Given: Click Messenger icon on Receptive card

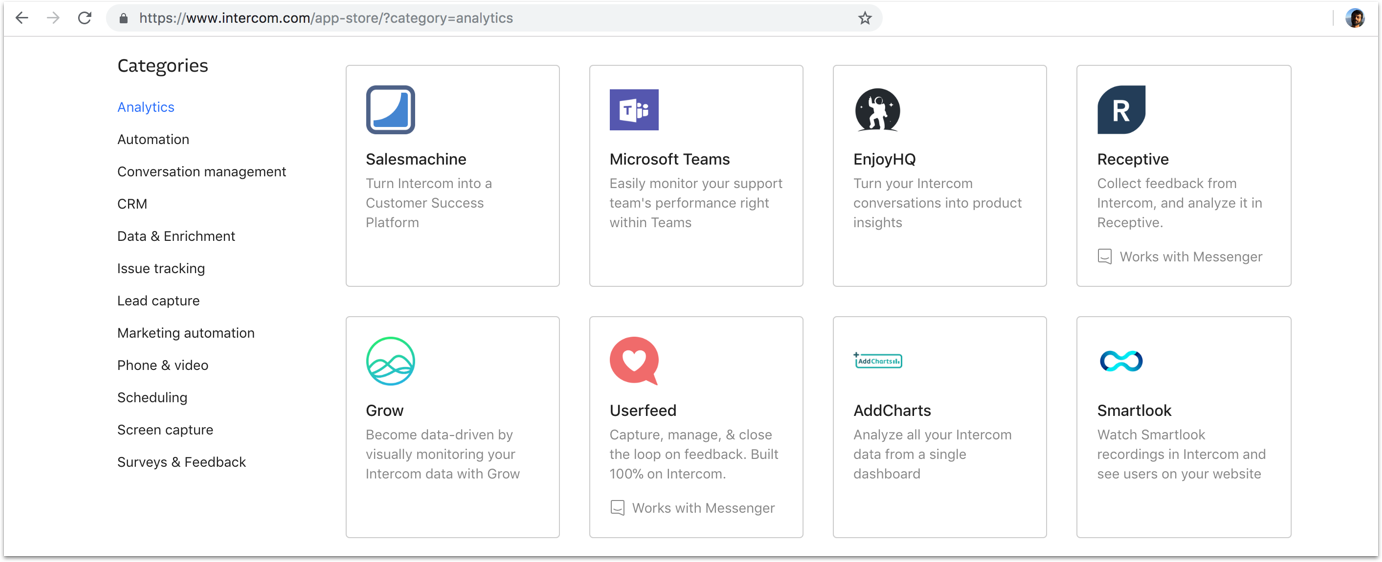Looking at the screenshot, I should tap(1105, 257).
